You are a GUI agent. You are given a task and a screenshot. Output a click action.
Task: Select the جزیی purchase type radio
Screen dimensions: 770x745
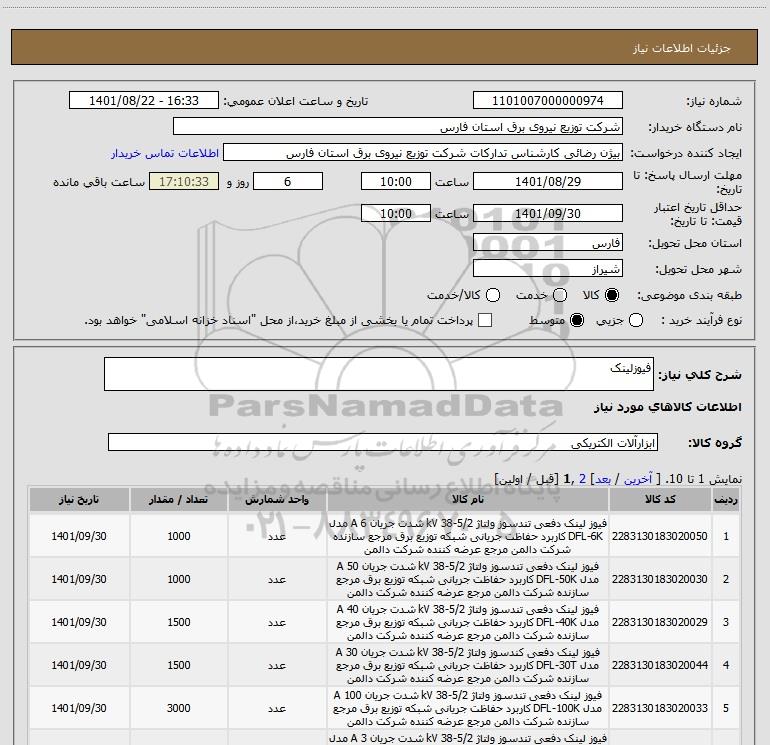click(636, 320)
